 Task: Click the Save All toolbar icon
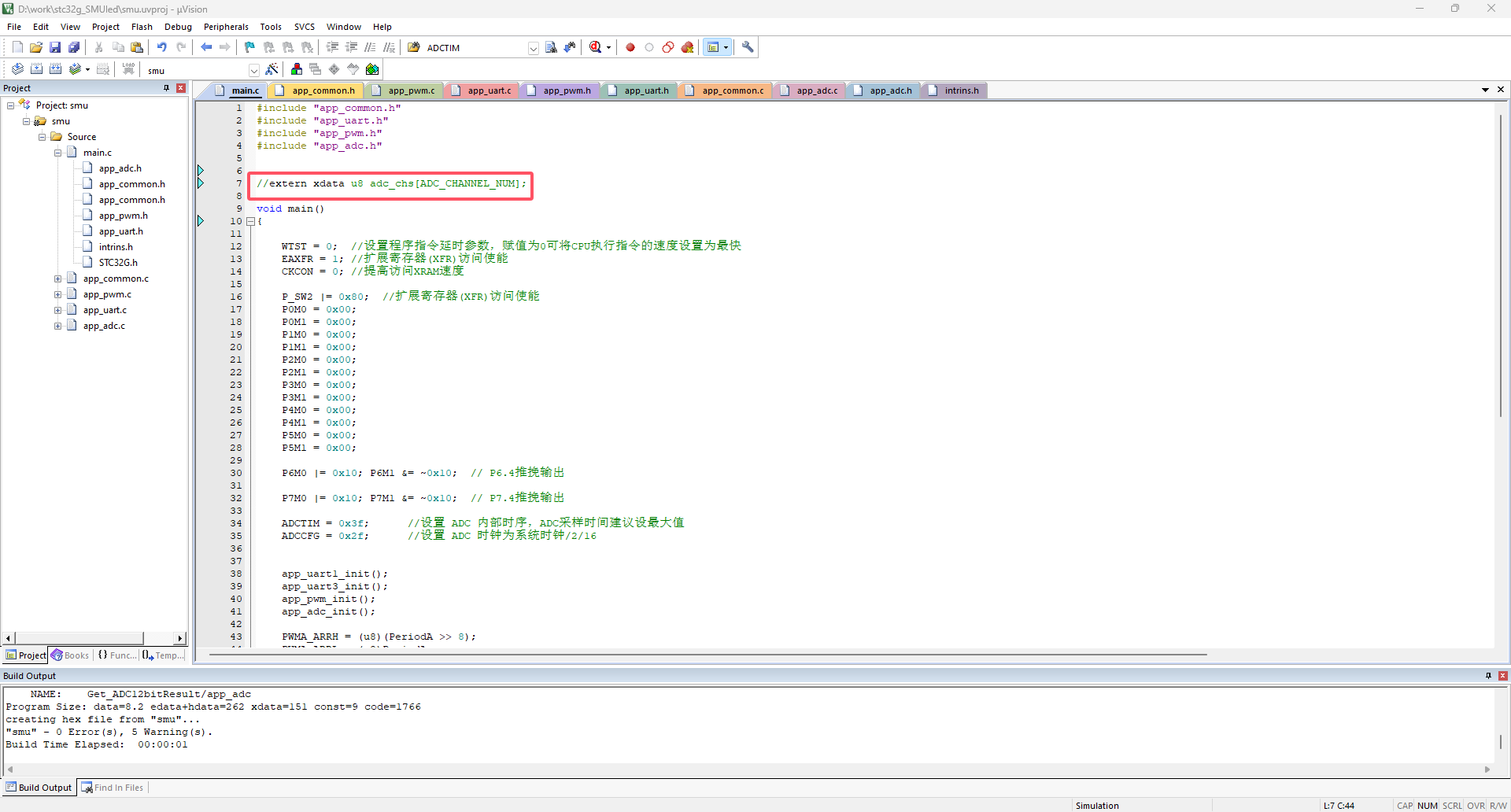(x=74, y=47)
